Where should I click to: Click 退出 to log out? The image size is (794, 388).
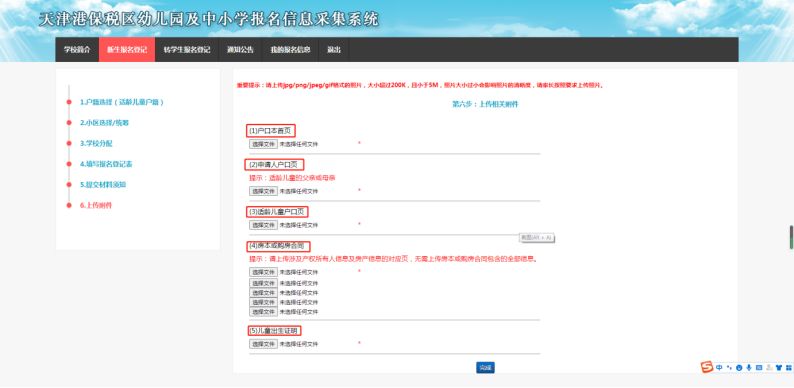tap(333, 50)
